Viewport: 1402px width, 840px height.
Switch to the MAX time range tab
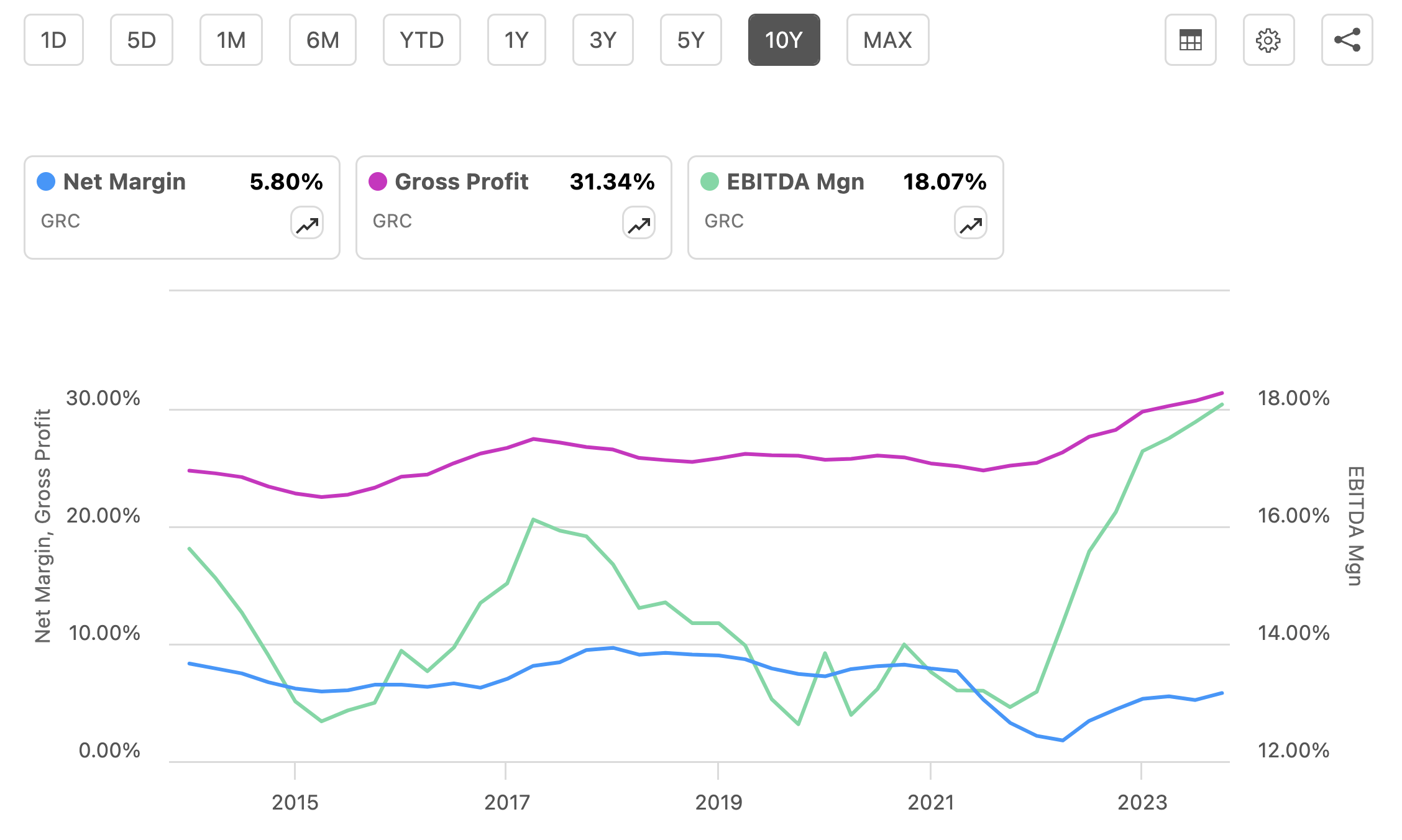[x=887, y=40]
